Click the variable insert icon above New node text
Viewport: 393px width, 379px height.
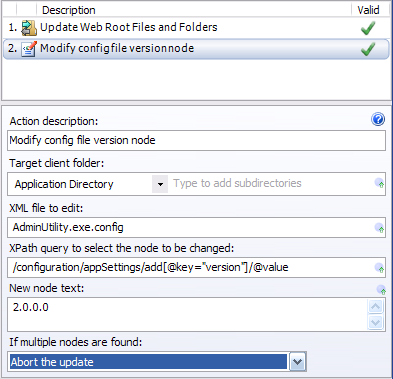click(x=381, y=290)
